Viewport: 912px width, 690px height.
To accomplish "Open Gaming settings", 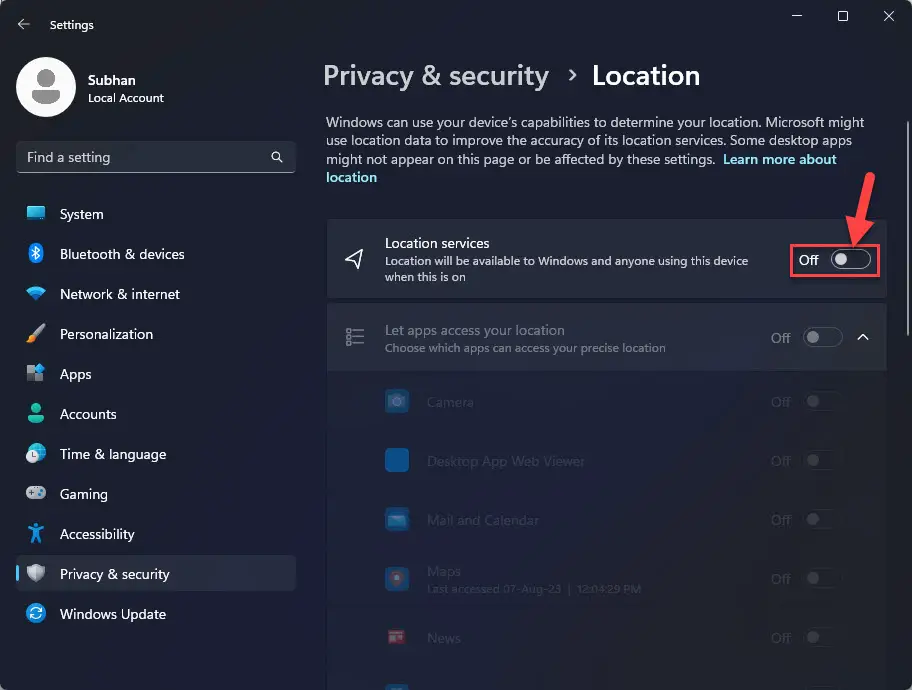I will [156, 494].
